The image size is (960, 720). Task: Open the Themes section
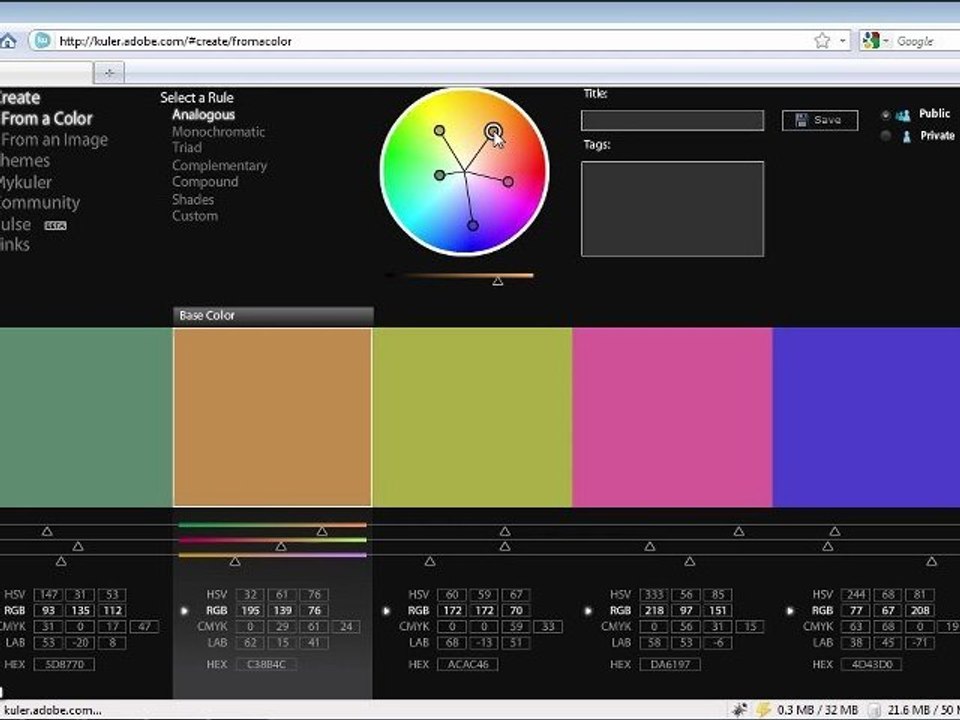(24, 160)
